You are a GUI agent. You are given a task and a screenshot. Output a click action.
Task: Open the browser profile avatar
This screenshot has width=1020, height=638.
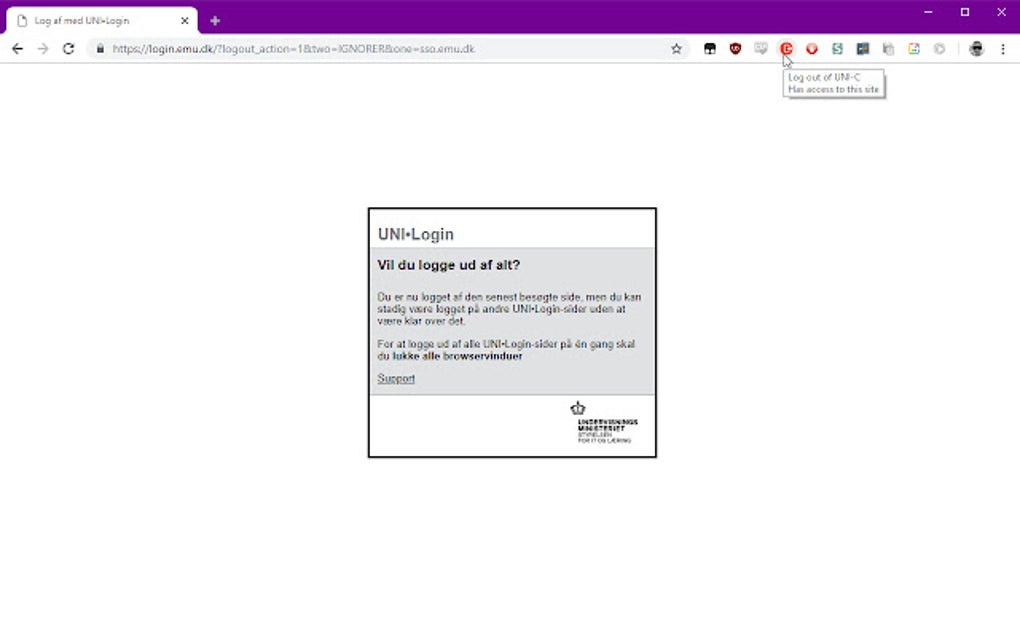coord(976,48)
